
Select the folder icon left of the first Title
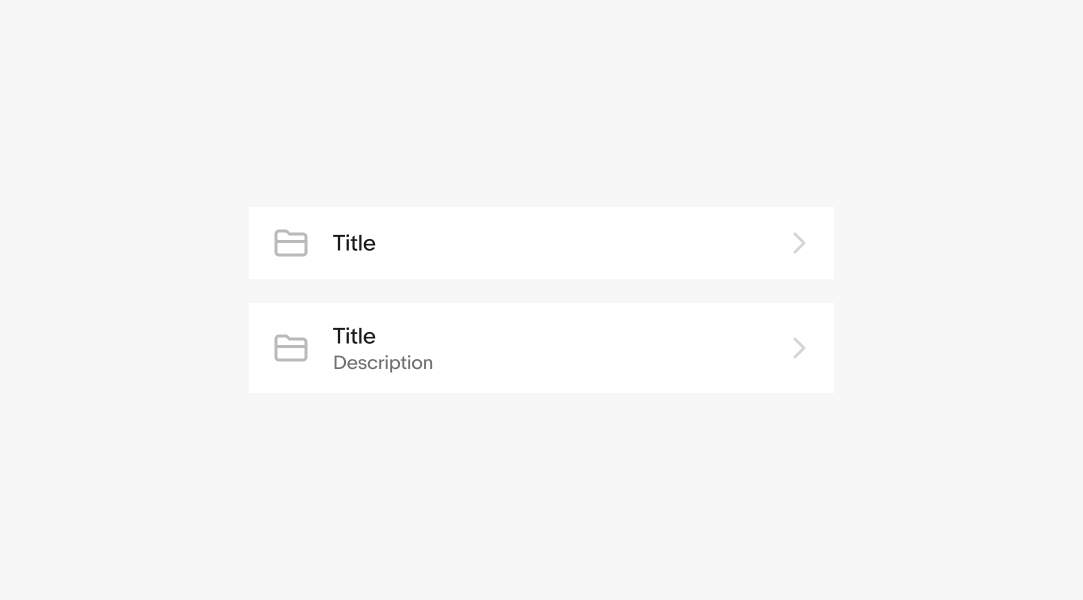[x=291, y=243]
